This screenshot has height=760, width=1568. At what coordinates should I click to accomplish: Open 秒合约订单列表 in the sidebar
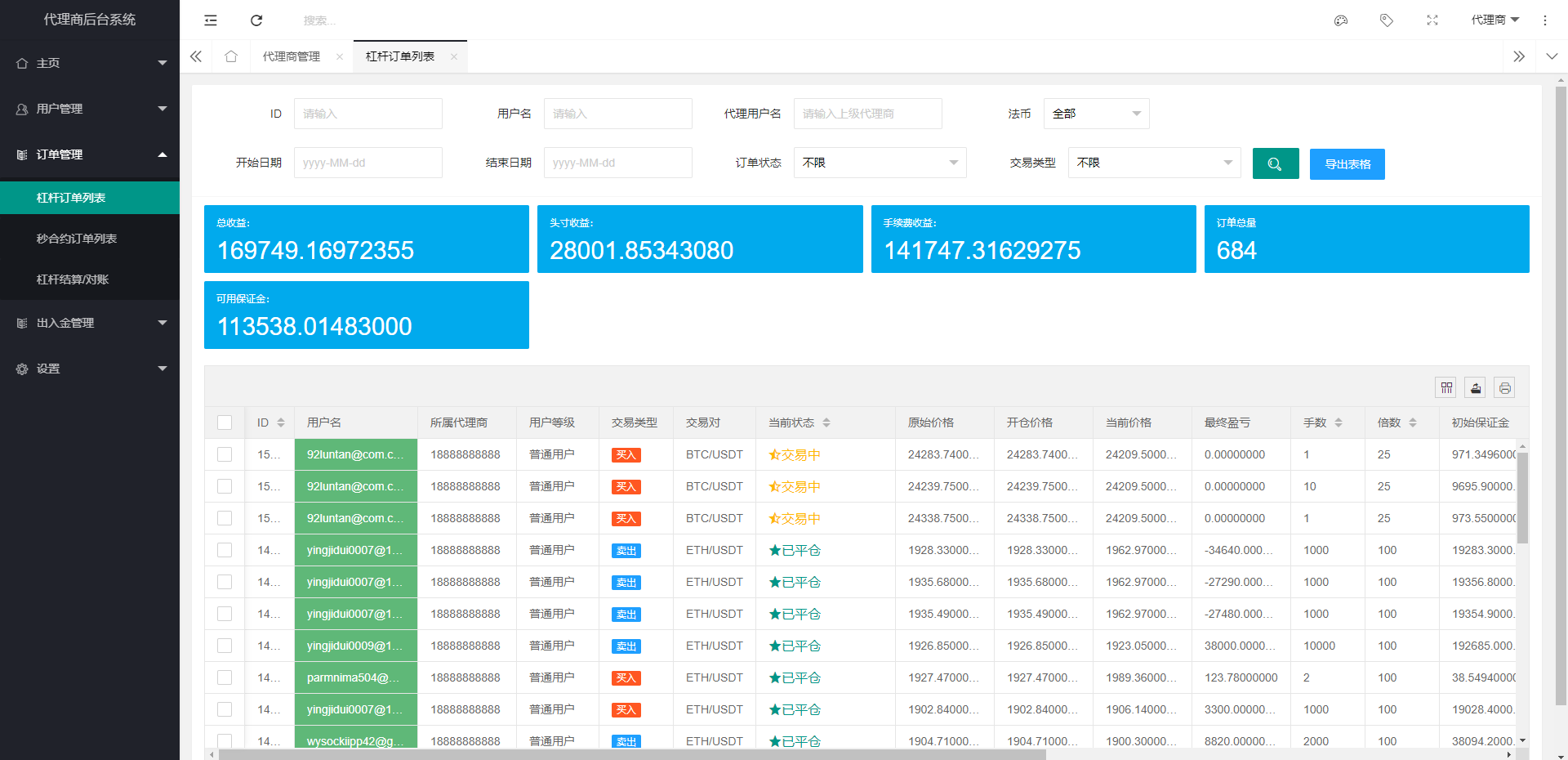coord(77,239)
